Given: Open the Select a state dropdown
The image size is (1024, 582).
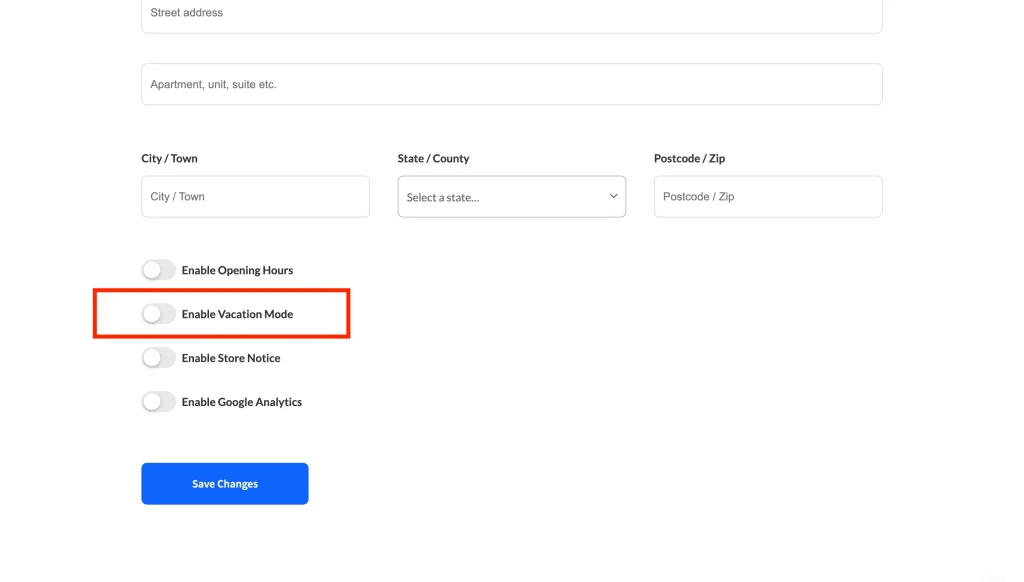Looking at the screenshot, I should [x=511, y=197].
